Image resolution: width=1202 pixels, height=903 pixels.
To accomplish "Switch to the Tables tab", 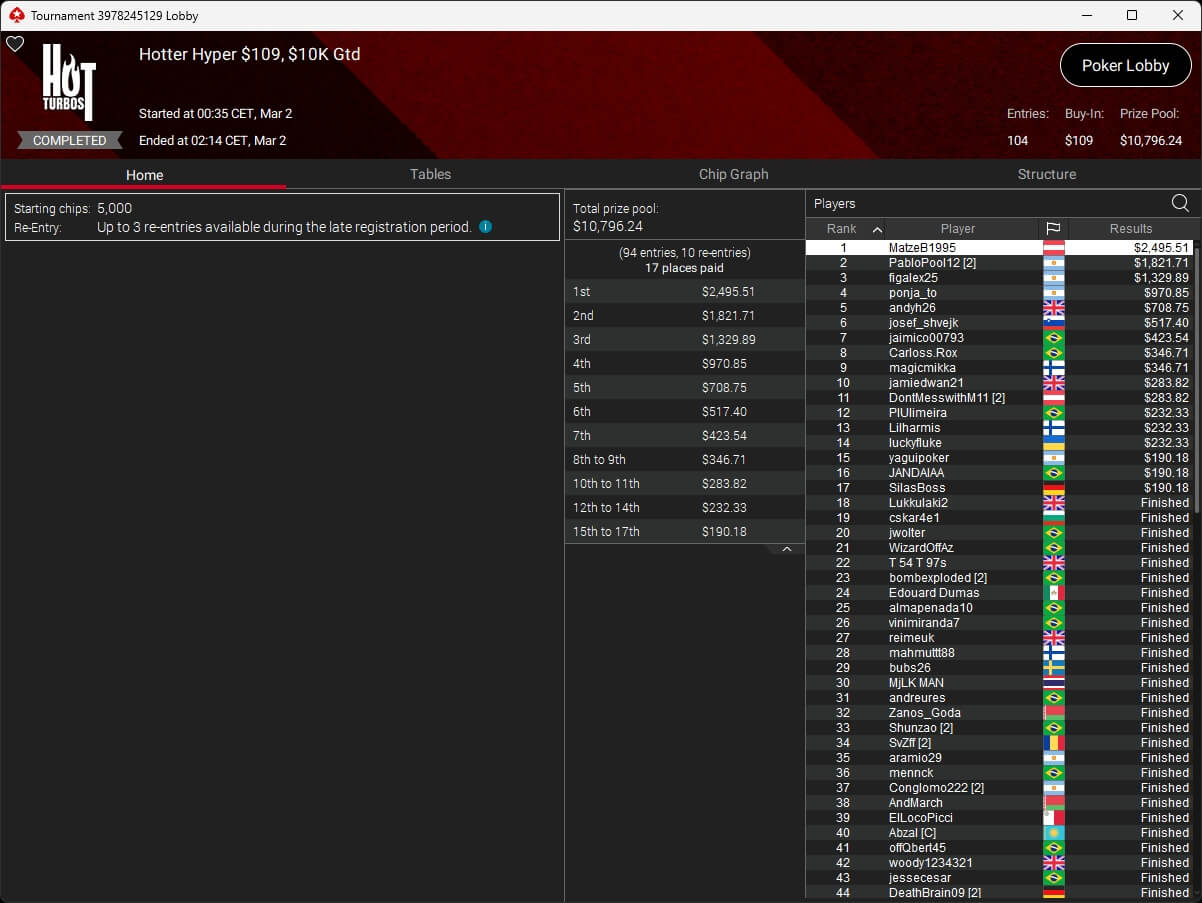I will click(x=430, y=174).
